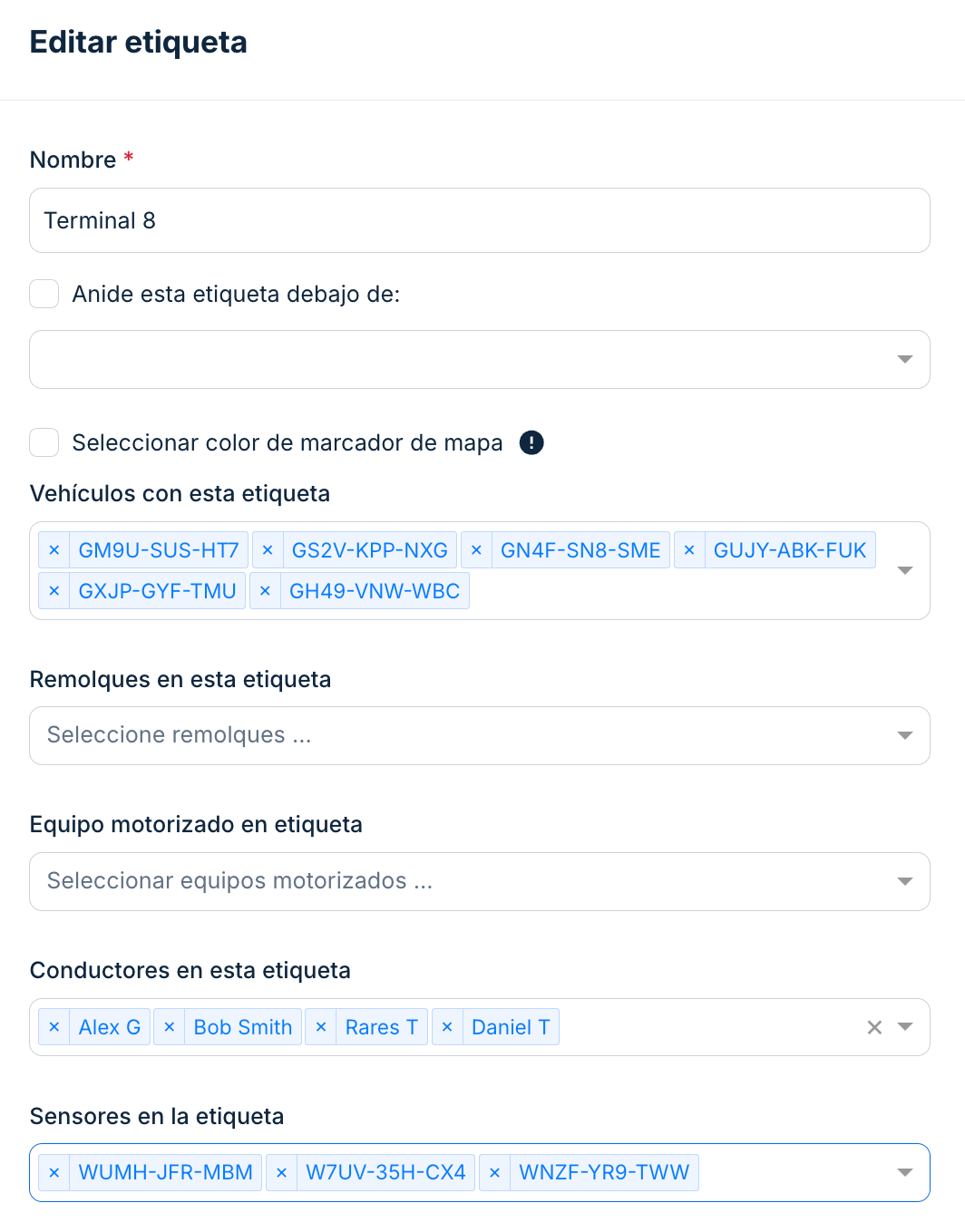Screen dimensions: 965x1232
Task: Remove driver Bob Smith chip
Action: pos(170,1027)
